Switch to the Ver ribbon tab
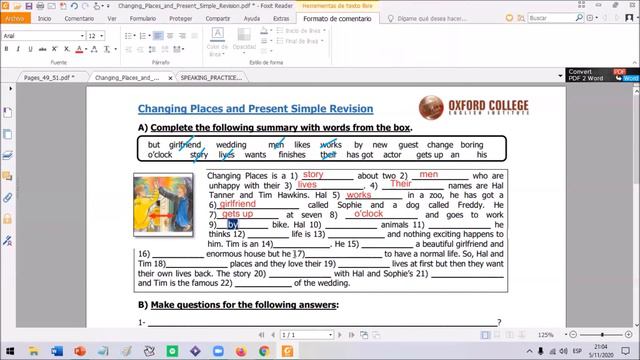 pos(112,19)
